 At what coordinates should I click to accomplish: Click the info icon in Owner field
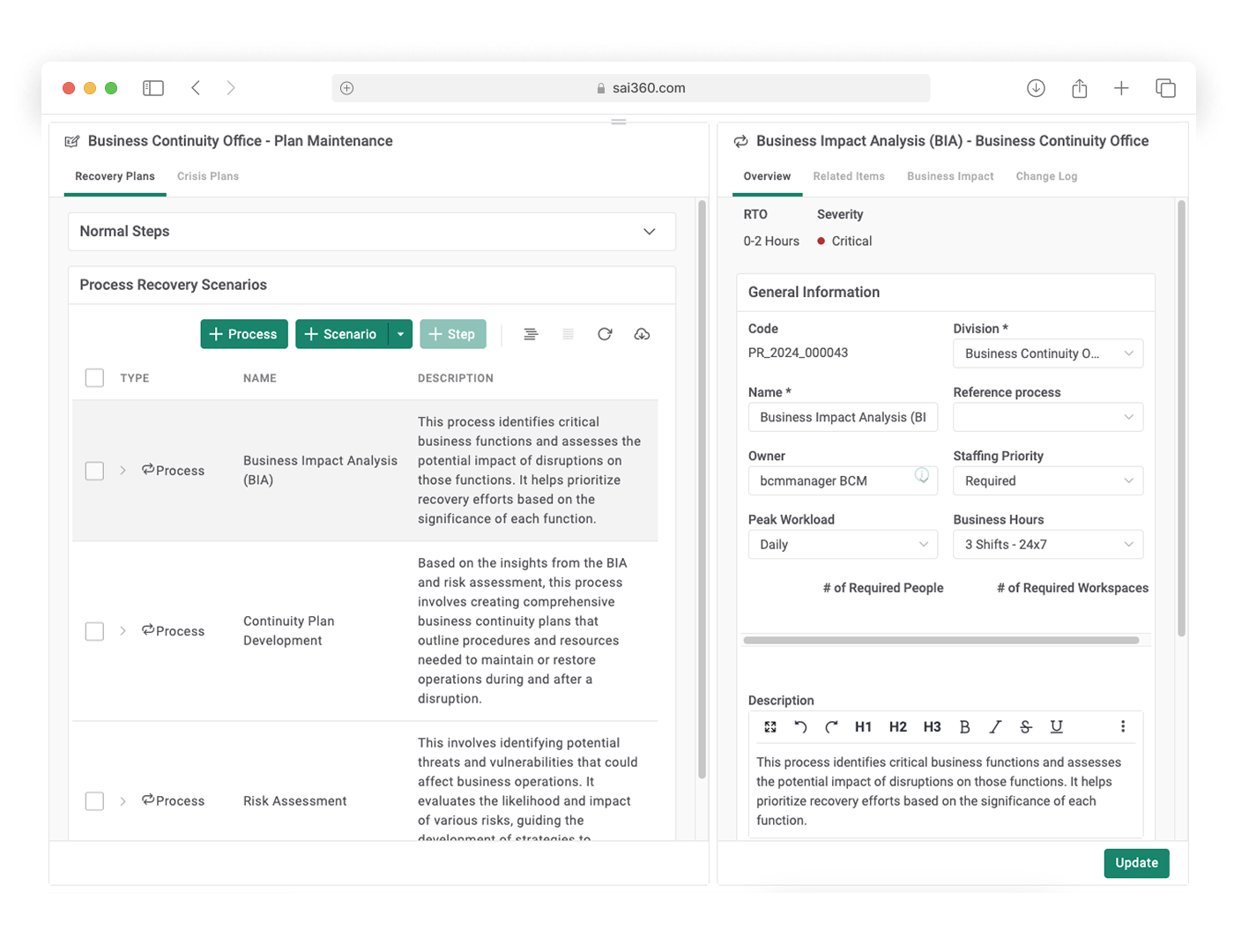tap(922, 475)
